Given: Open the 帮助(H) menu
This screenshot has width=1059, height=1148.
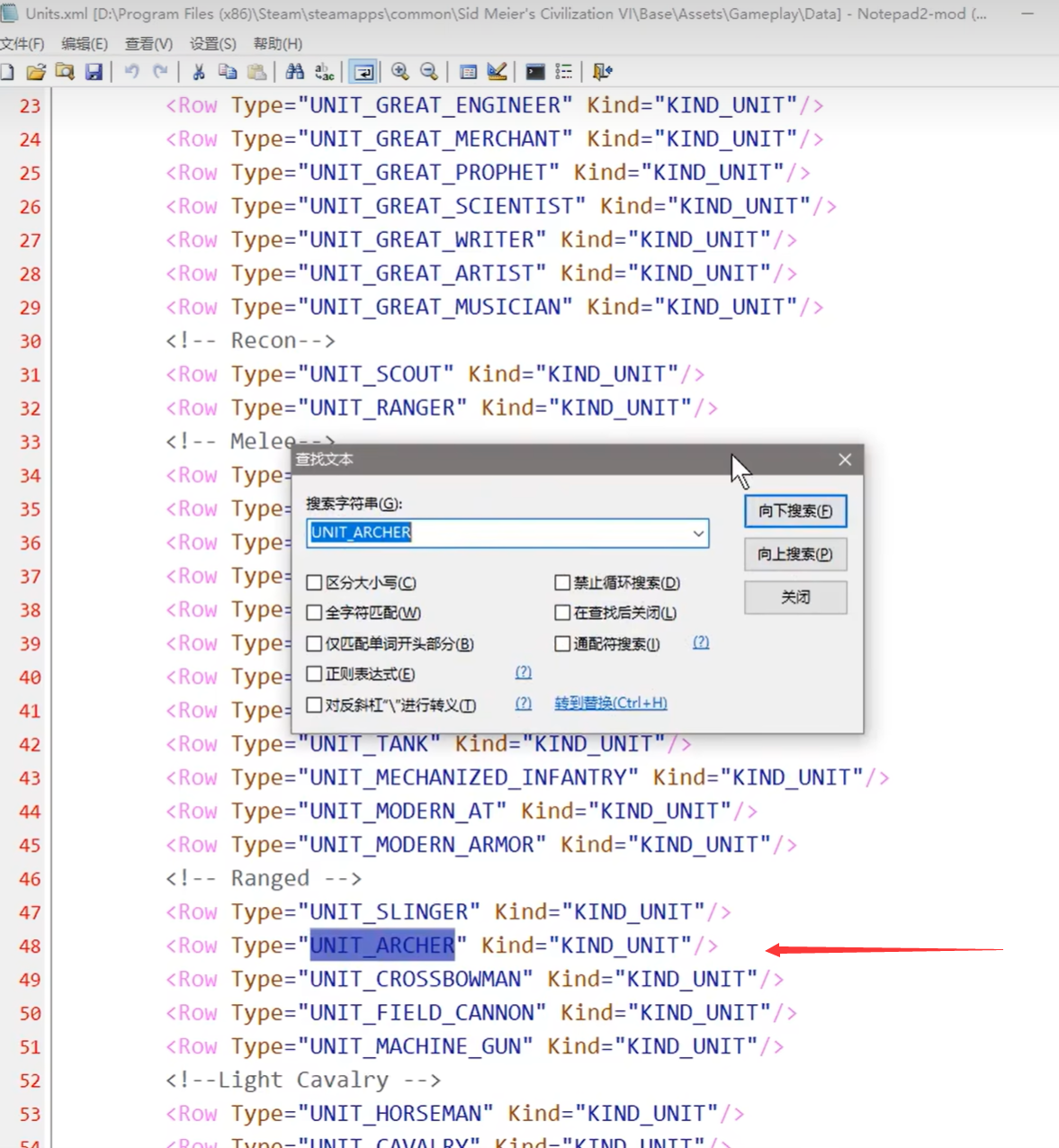Looking at the screenshot, I should tap(278, 43).
